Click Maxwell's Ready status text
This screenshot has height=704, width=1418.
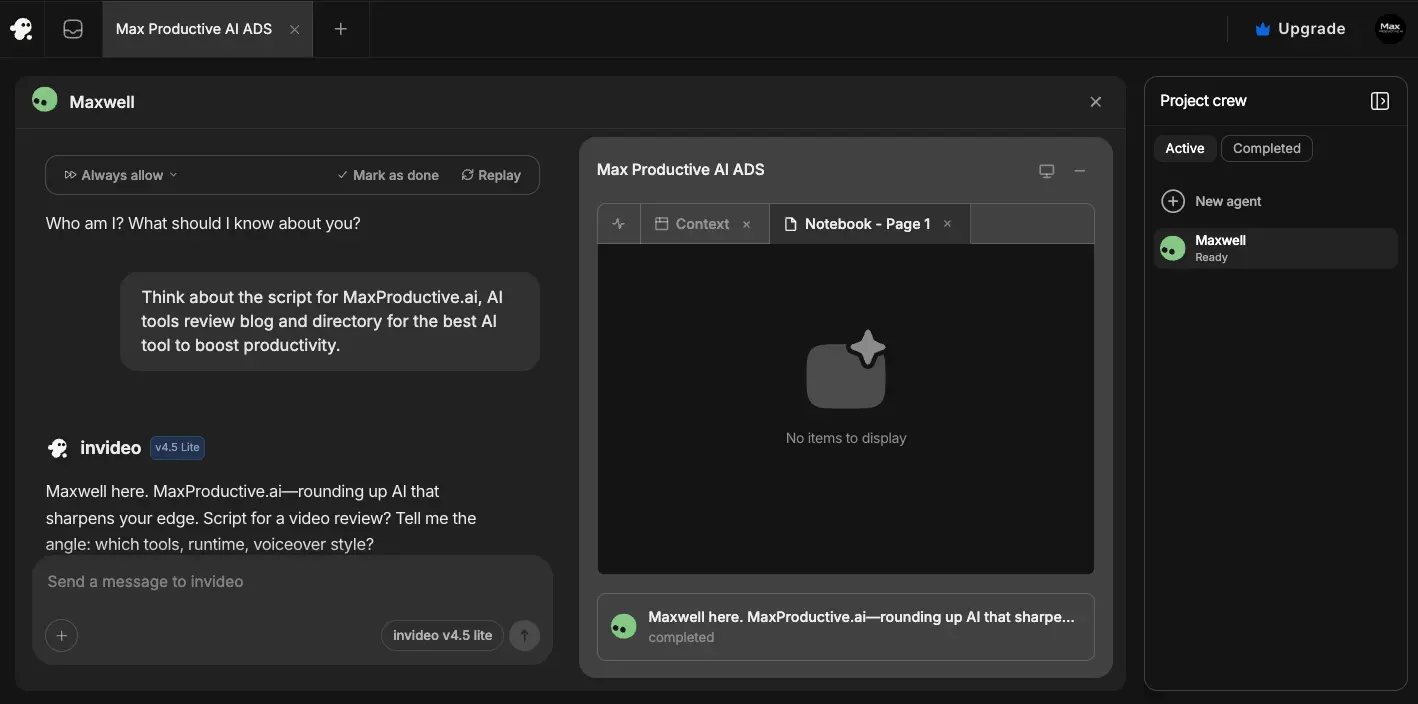click(1211, 257)
